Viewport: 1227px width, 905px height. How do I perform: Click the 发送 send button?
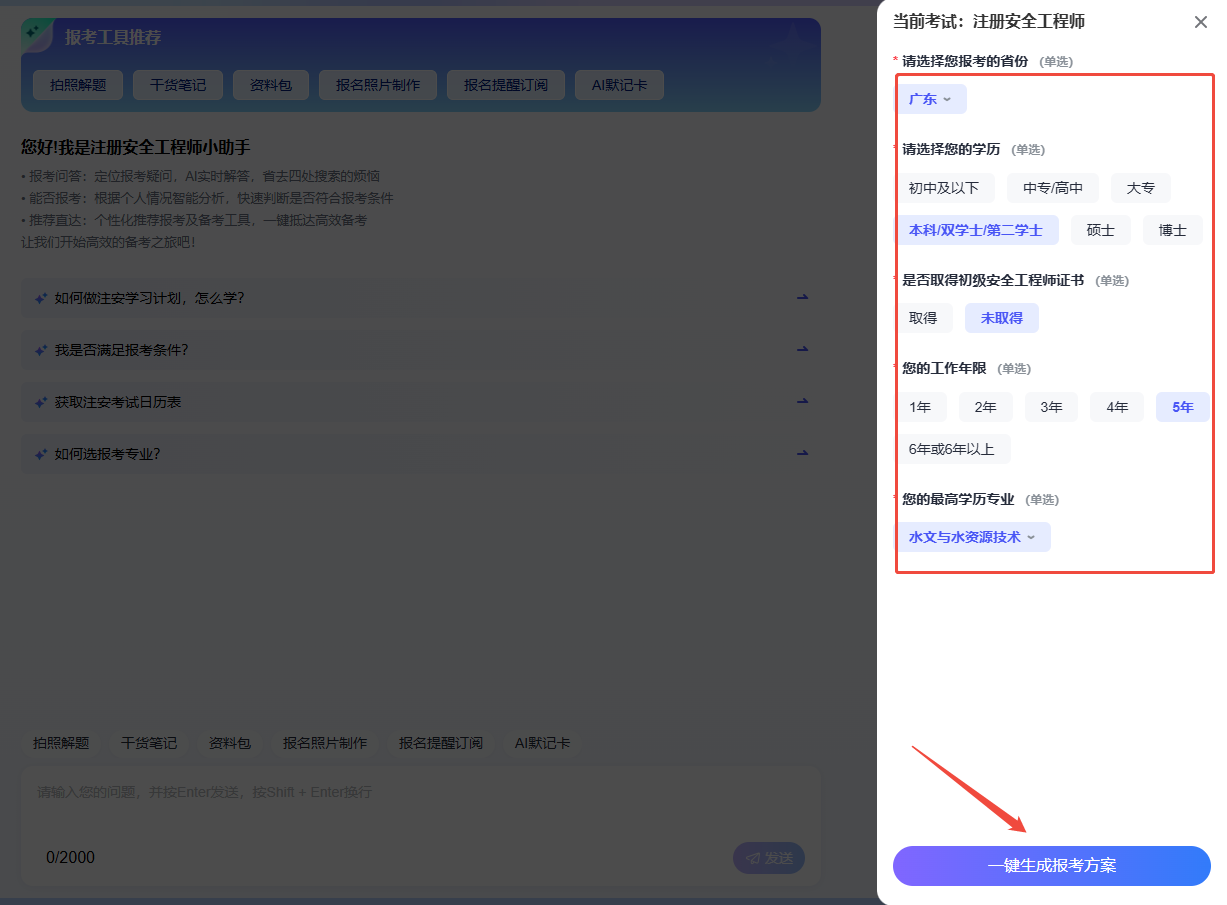pyautogui.click(x=768, y=858)
